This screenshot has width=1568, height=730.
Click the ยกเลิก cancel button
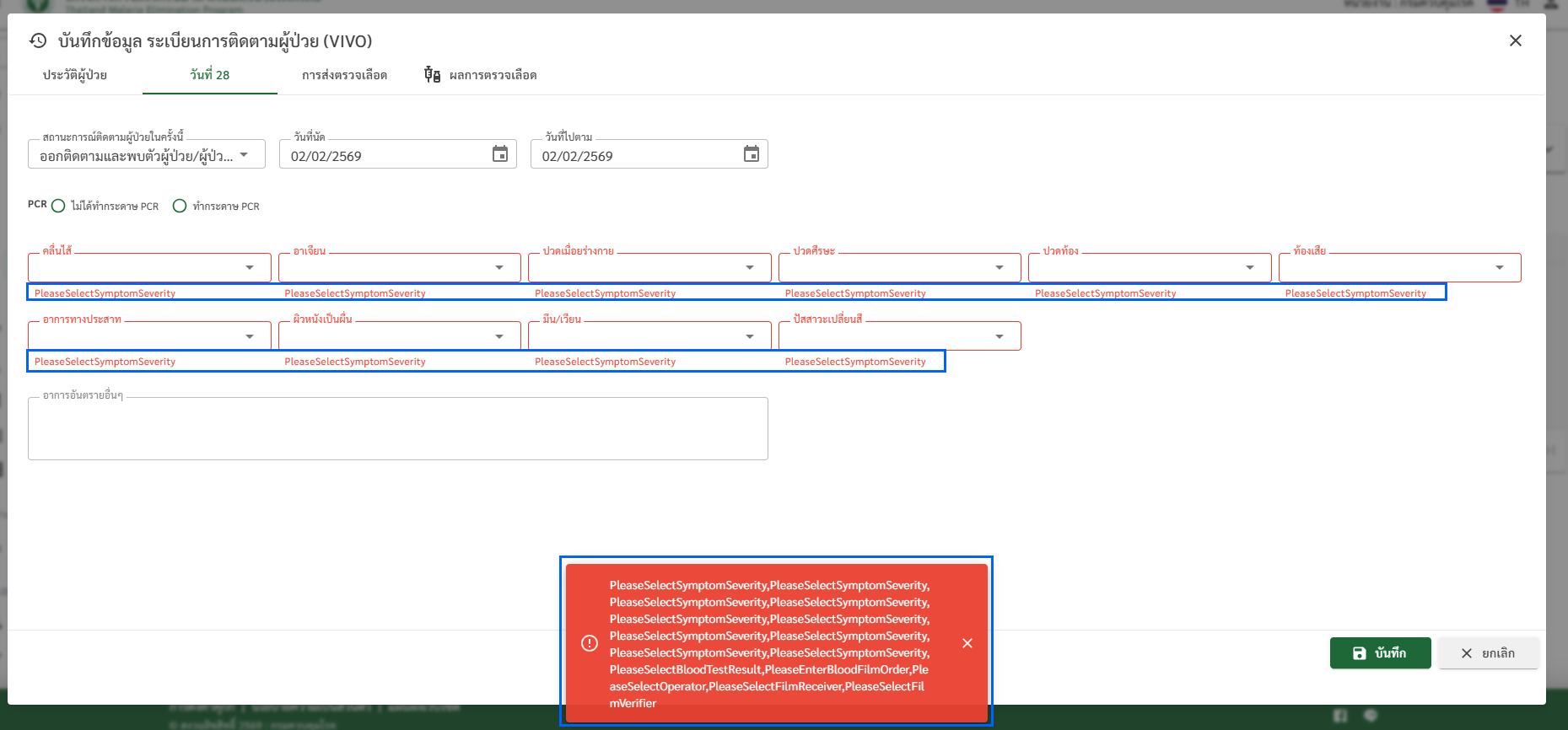(x=1488, y=653)
